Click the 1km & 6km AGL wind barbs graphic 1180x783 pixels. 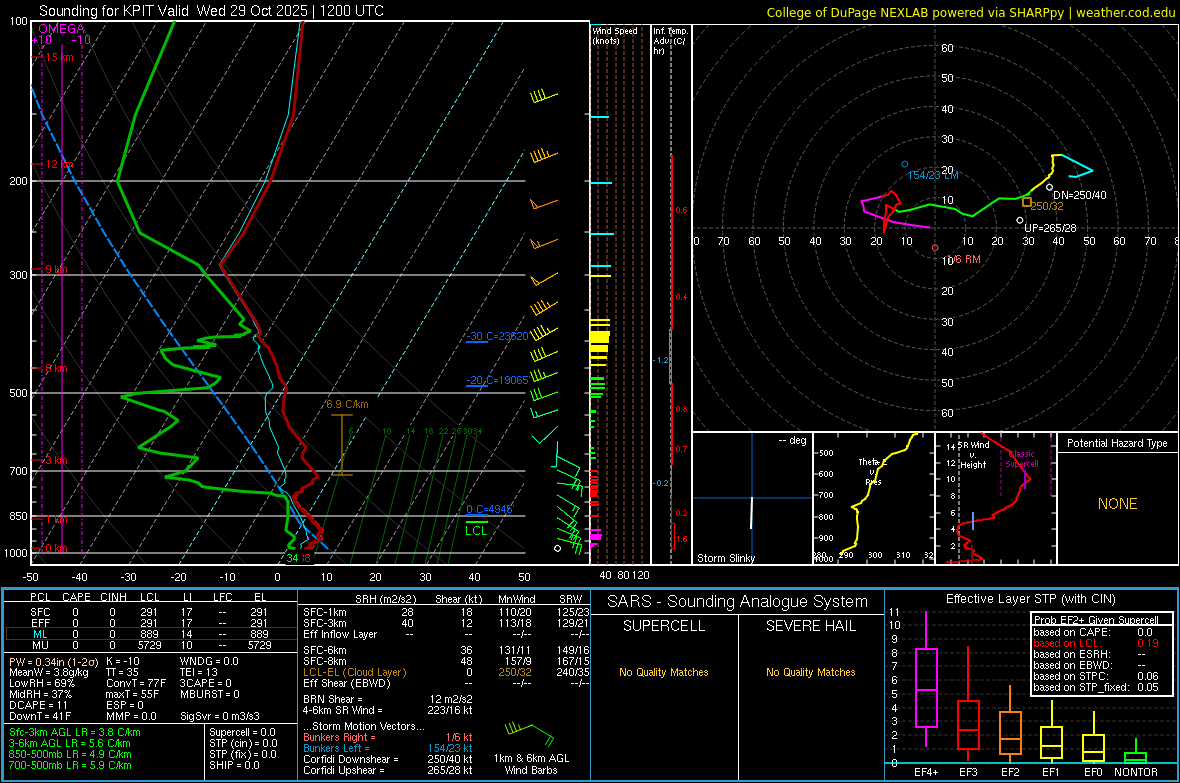coord(530,733)
